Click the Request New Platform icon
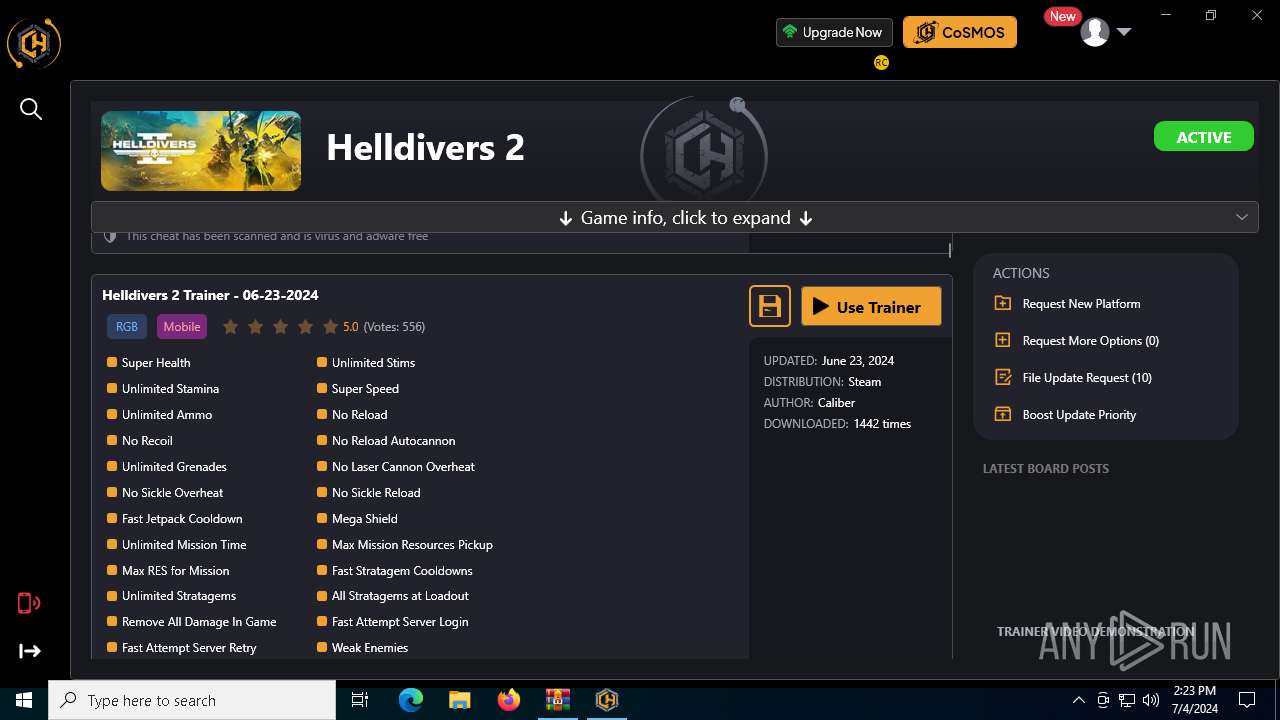This screenshot has height=720, width=1280. [1003, 303]
